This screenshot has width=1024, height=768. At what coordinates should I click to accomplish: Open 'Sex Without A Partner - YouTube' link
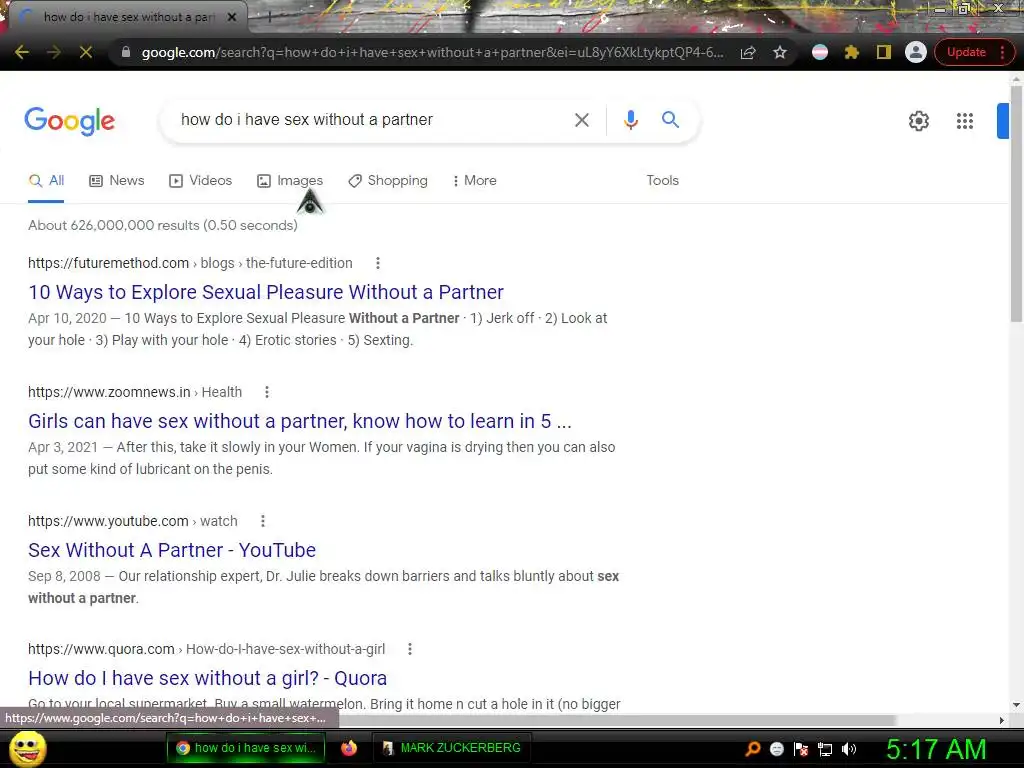point(172,551)
